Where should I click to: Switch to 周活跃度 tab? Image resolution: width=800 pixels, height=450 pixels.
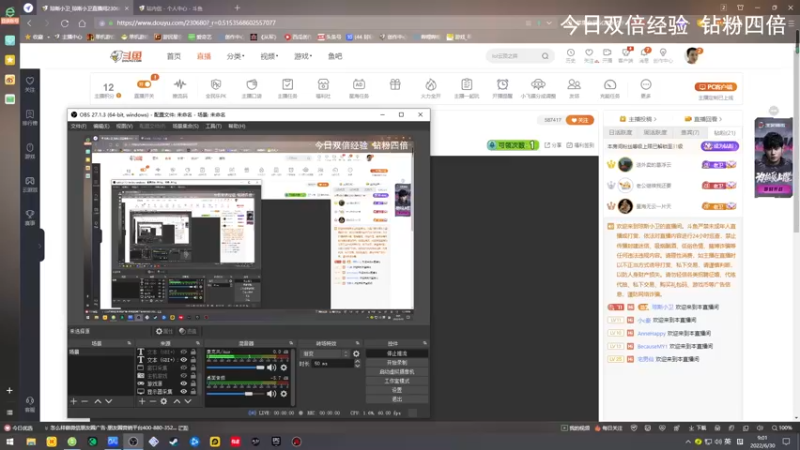pos(655,133)
